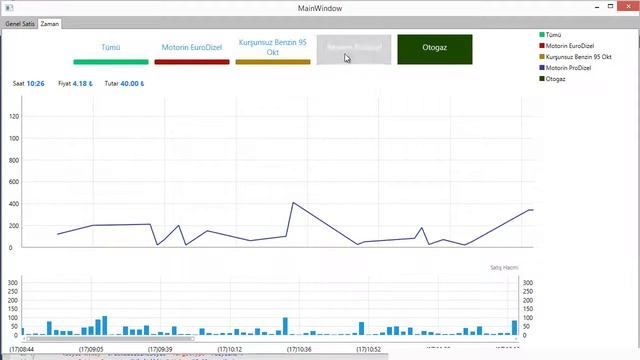Click the (17)09:05 time axis label
This screenshot has height=360, width=640.
pos(91,350)
